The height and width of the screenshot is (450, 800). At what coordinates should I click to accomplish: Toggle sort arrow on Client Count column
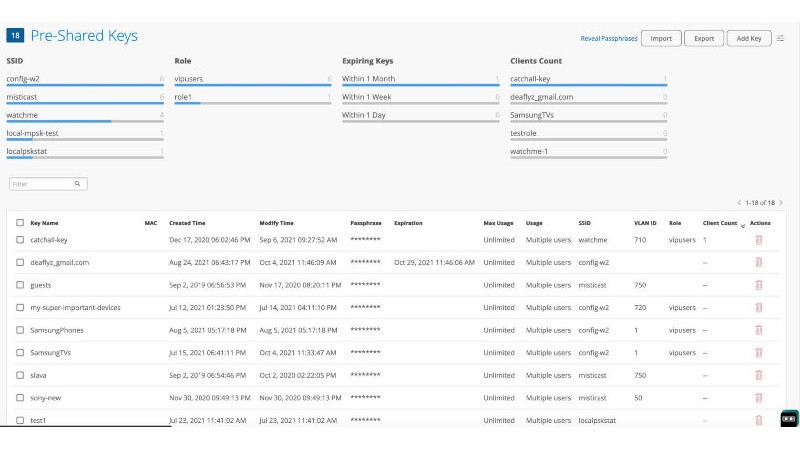(x=742, y=225)
